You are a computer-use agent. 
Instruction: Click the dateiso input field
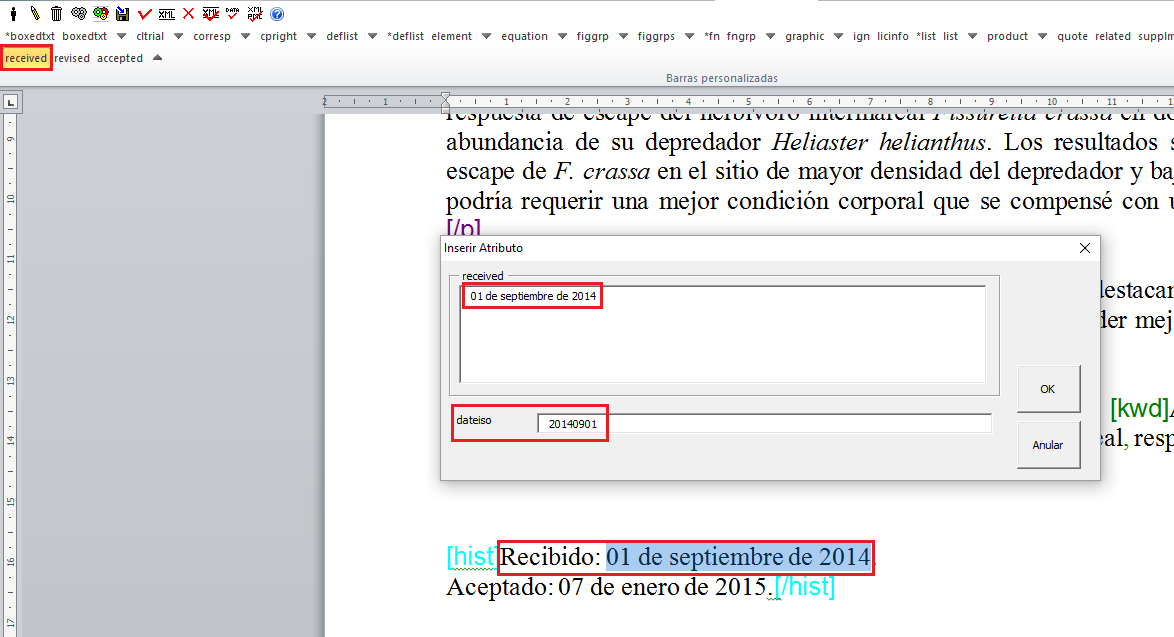coord(765,424)
